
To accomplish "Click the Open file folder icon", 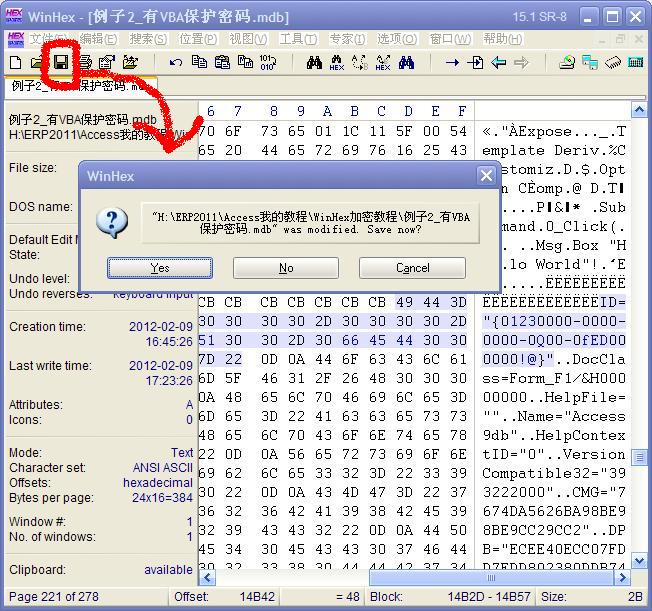I will [37, 63].
